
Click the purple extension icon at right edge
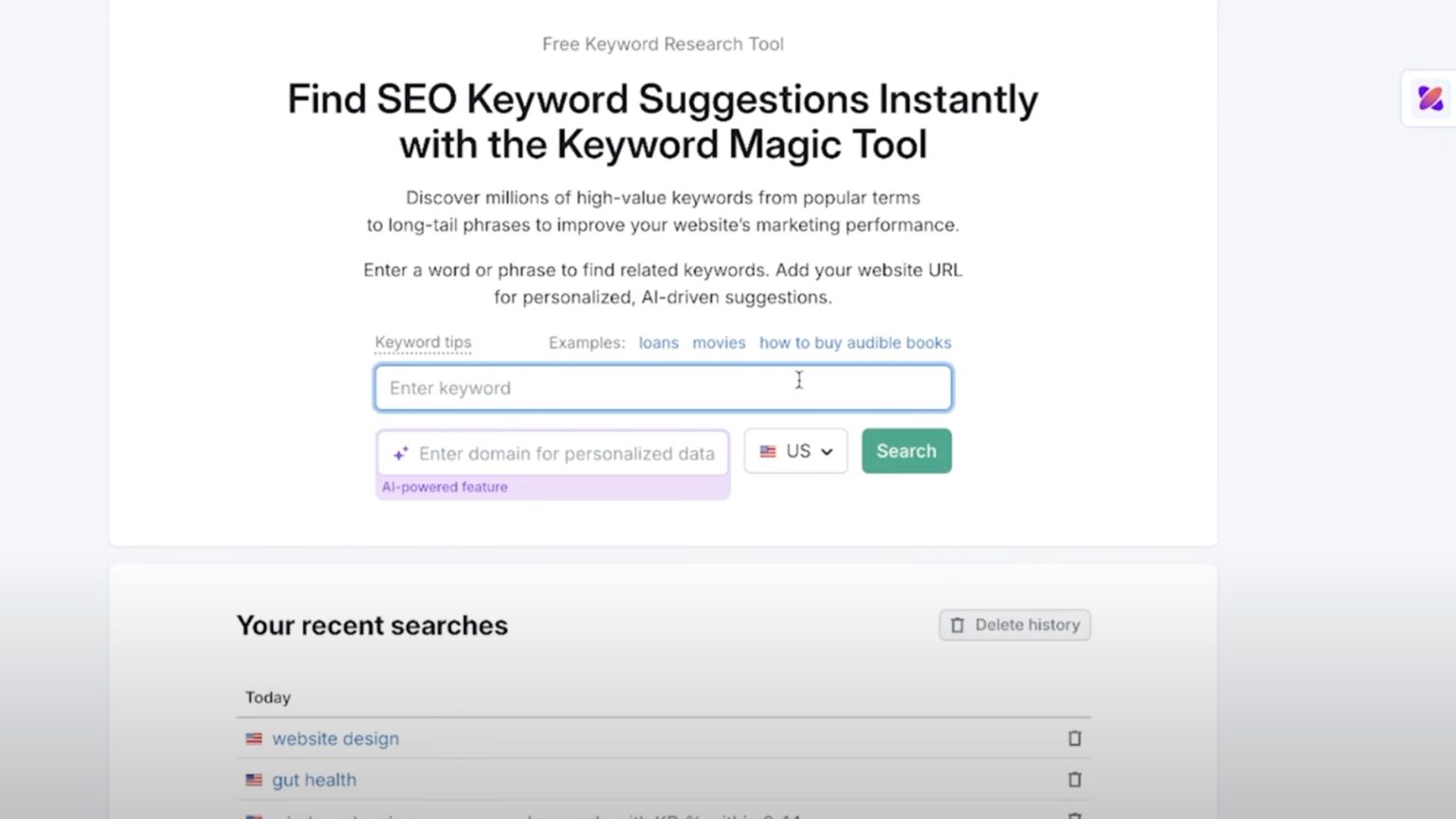[1429, 98]
